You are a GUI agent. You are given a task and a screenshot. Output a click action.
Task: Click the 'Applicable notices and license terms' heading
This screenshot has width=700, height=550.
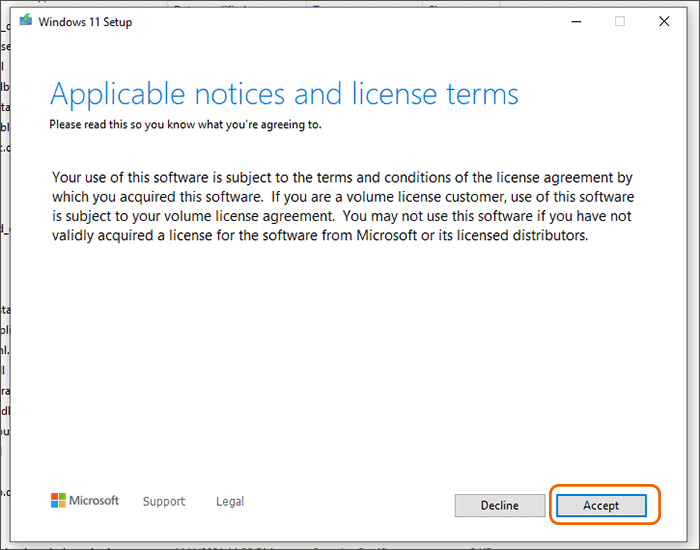coord(284,94)
